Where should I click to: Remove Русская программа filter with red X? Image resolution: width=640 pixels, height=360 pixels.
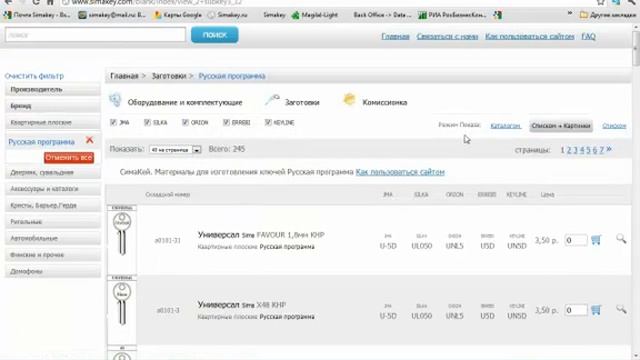coord(89,140)
